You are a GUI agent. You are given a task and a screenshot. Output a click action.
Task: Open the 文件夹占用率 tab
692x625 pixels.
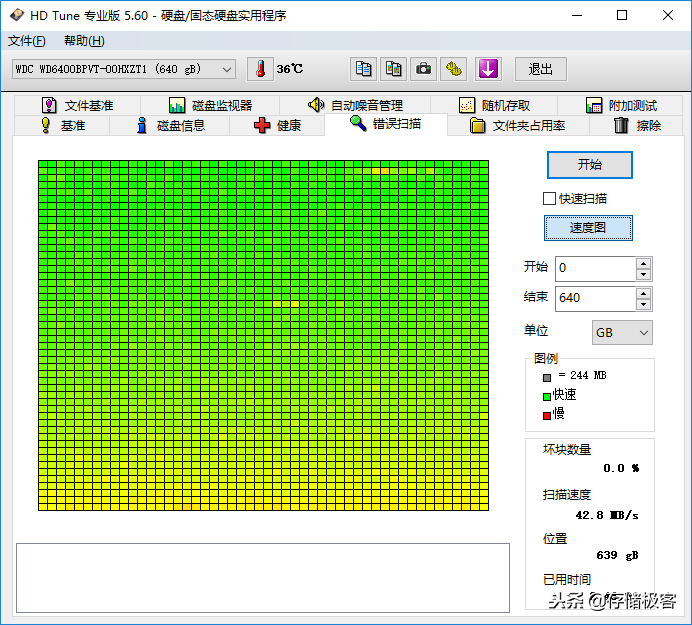(518, 126)
